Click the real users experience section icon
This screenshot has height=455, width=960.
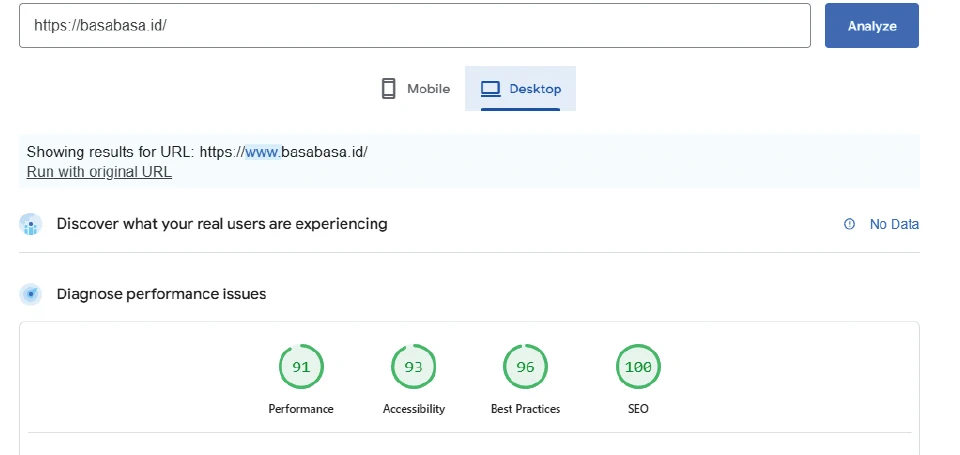[x=31, y=225]
